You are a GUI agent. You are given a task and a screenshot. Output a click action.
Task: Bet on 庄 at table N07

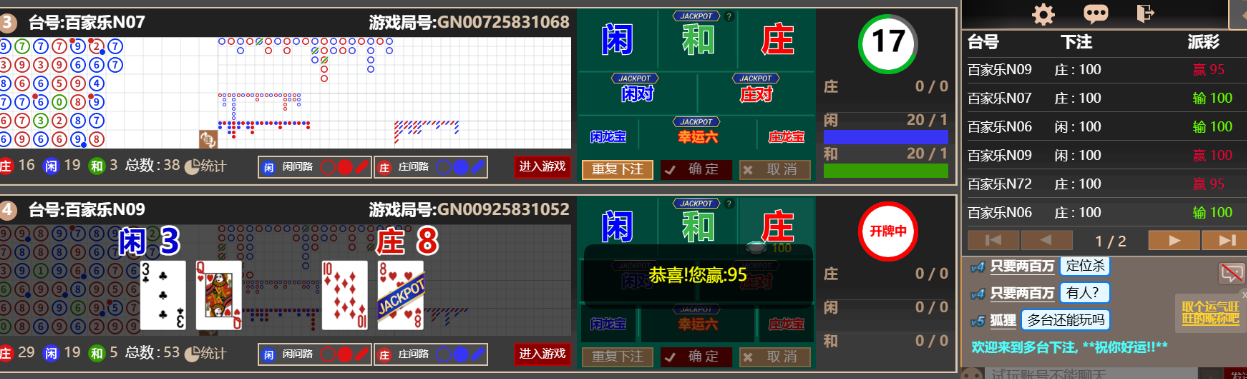coord(777,39)
